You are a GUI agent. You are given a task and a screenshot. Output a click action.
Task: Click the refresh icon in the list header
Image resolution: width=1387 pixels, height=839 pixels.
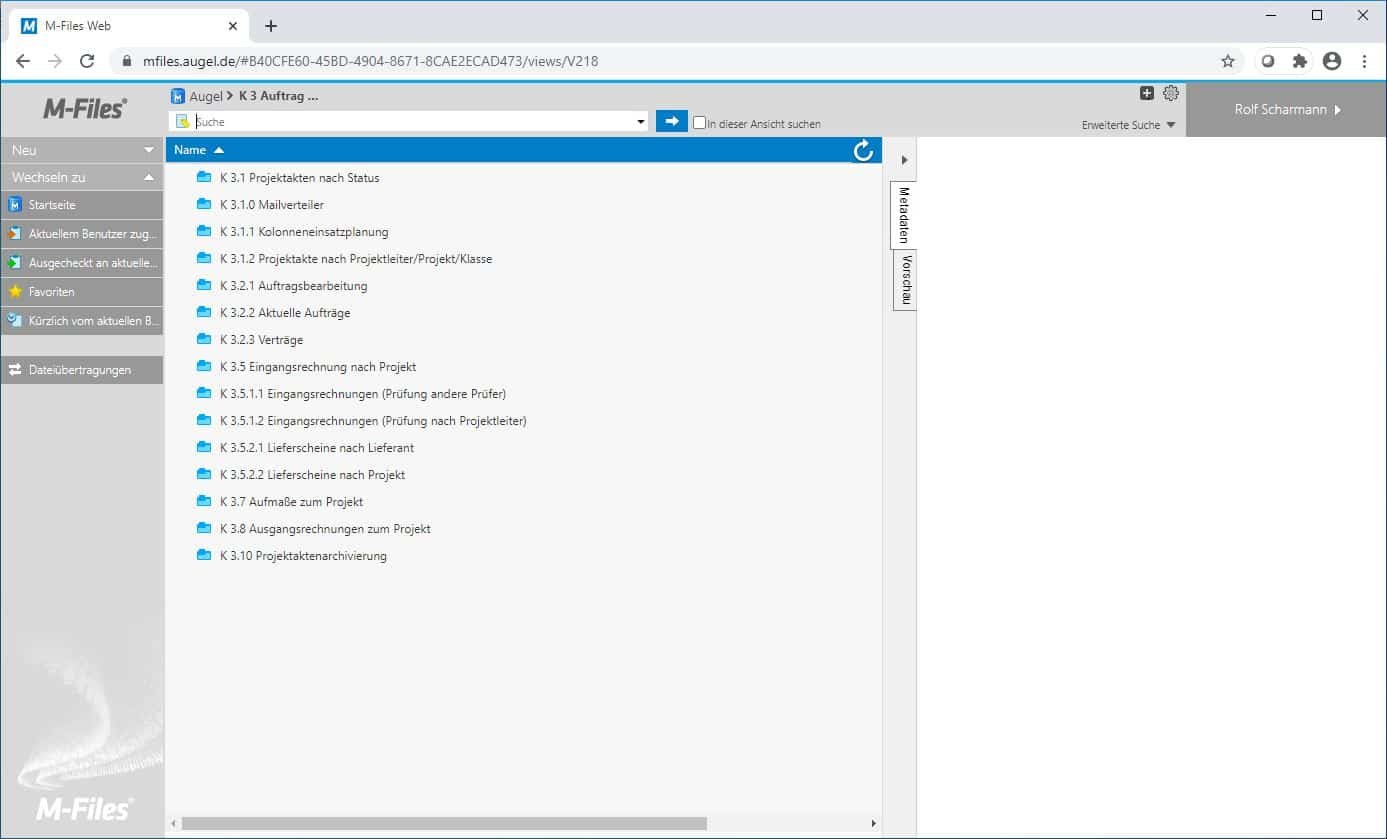pyautogui.click(x=863, y=151)
